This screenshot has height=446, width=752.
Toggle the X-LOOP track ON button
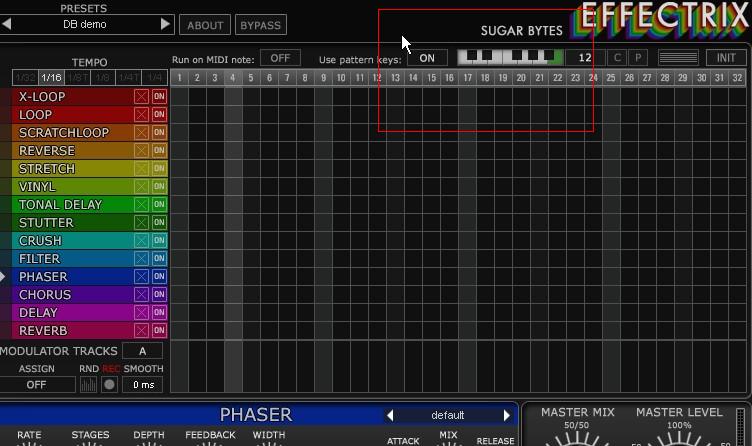pyautogui.click(x=159, y=96)
